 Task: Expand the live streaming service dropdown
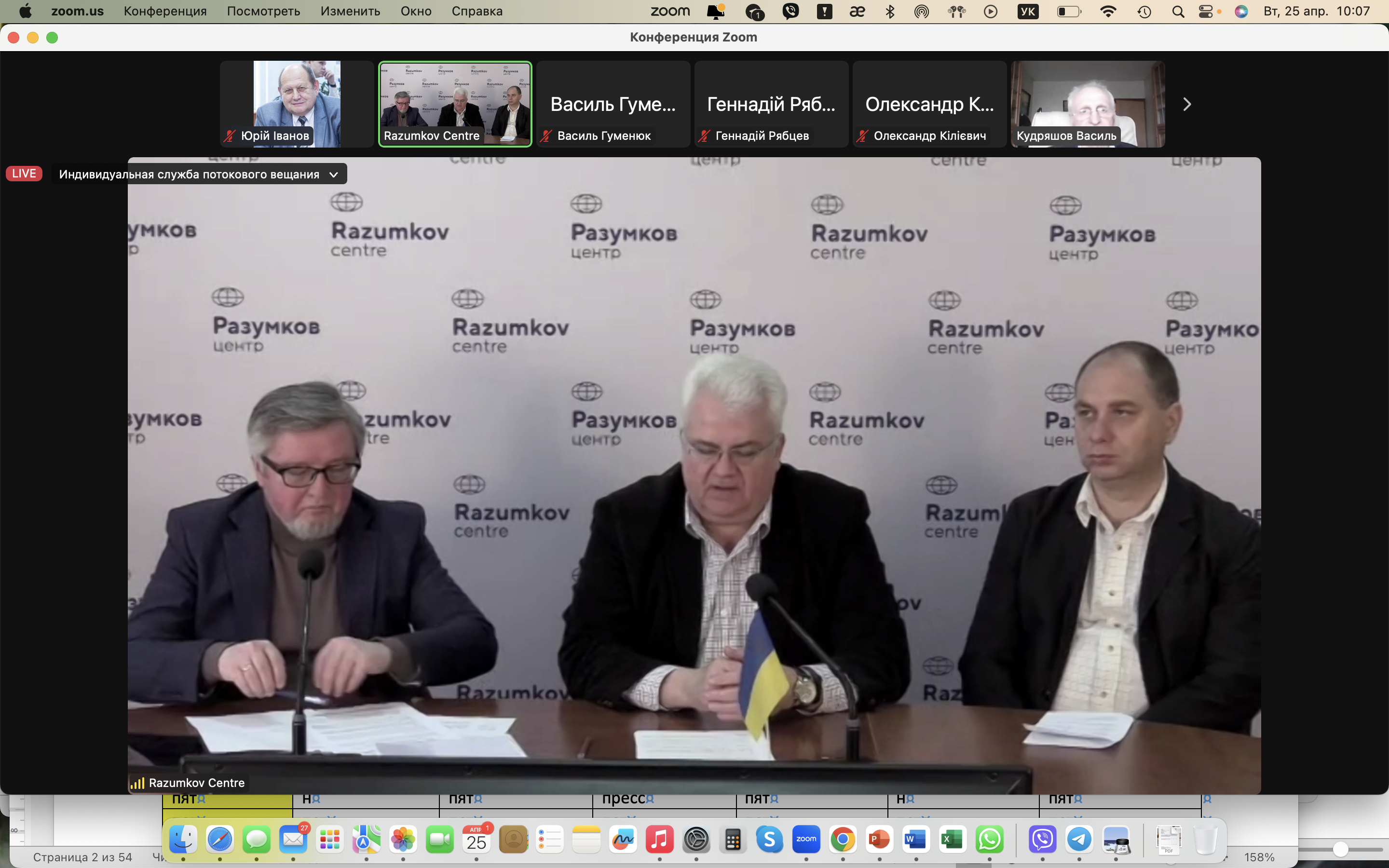(333, 175)
